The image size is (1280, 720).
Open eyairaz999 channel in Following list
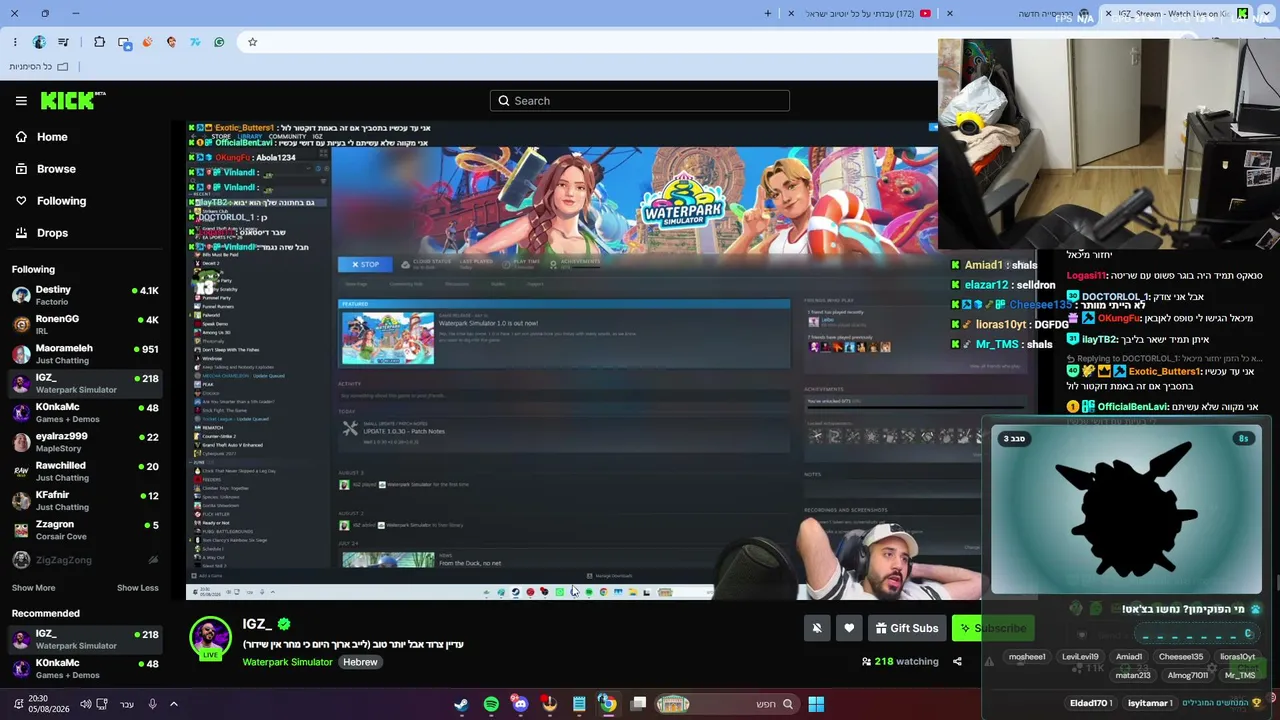tap(85, 442)
